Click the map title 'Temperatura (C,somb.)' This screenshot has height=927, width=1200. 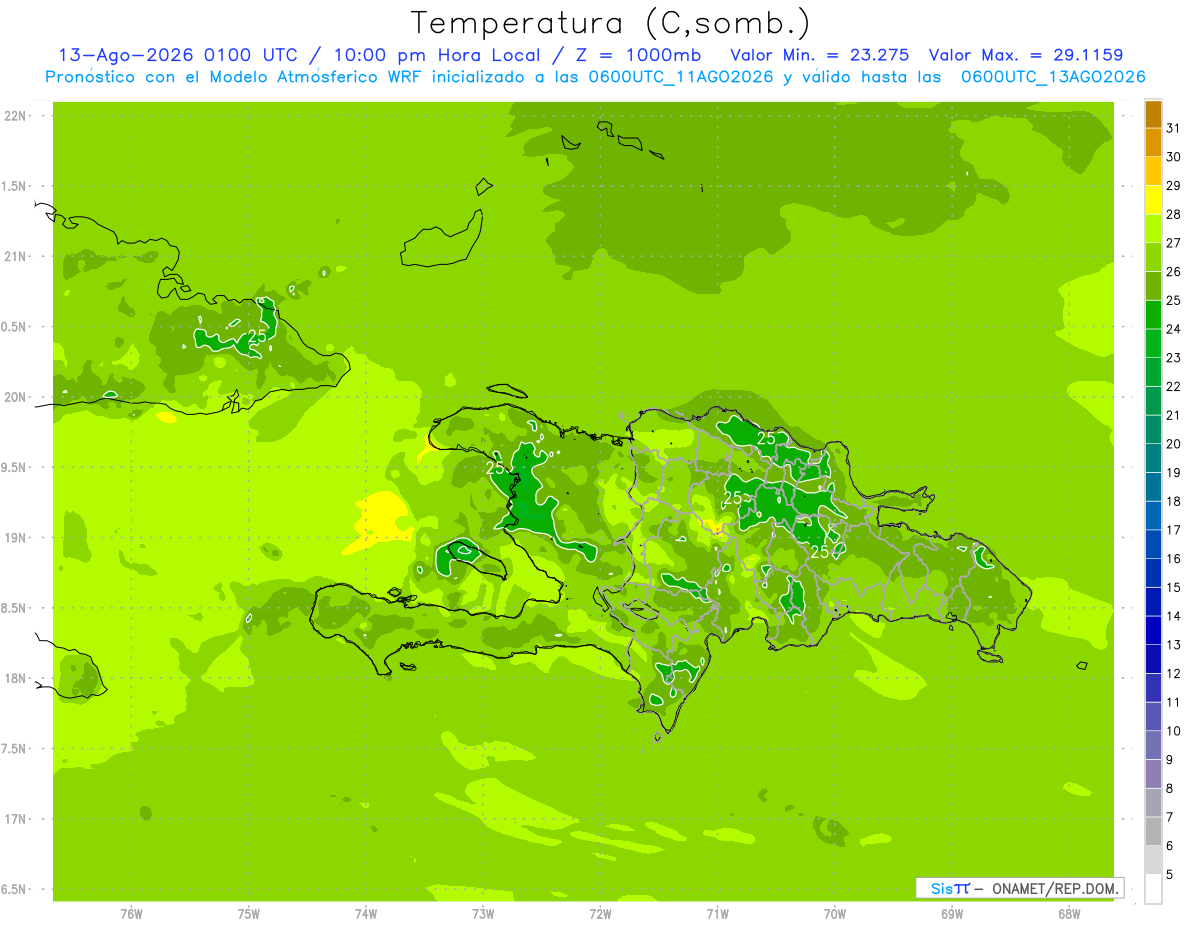[611, 23]
